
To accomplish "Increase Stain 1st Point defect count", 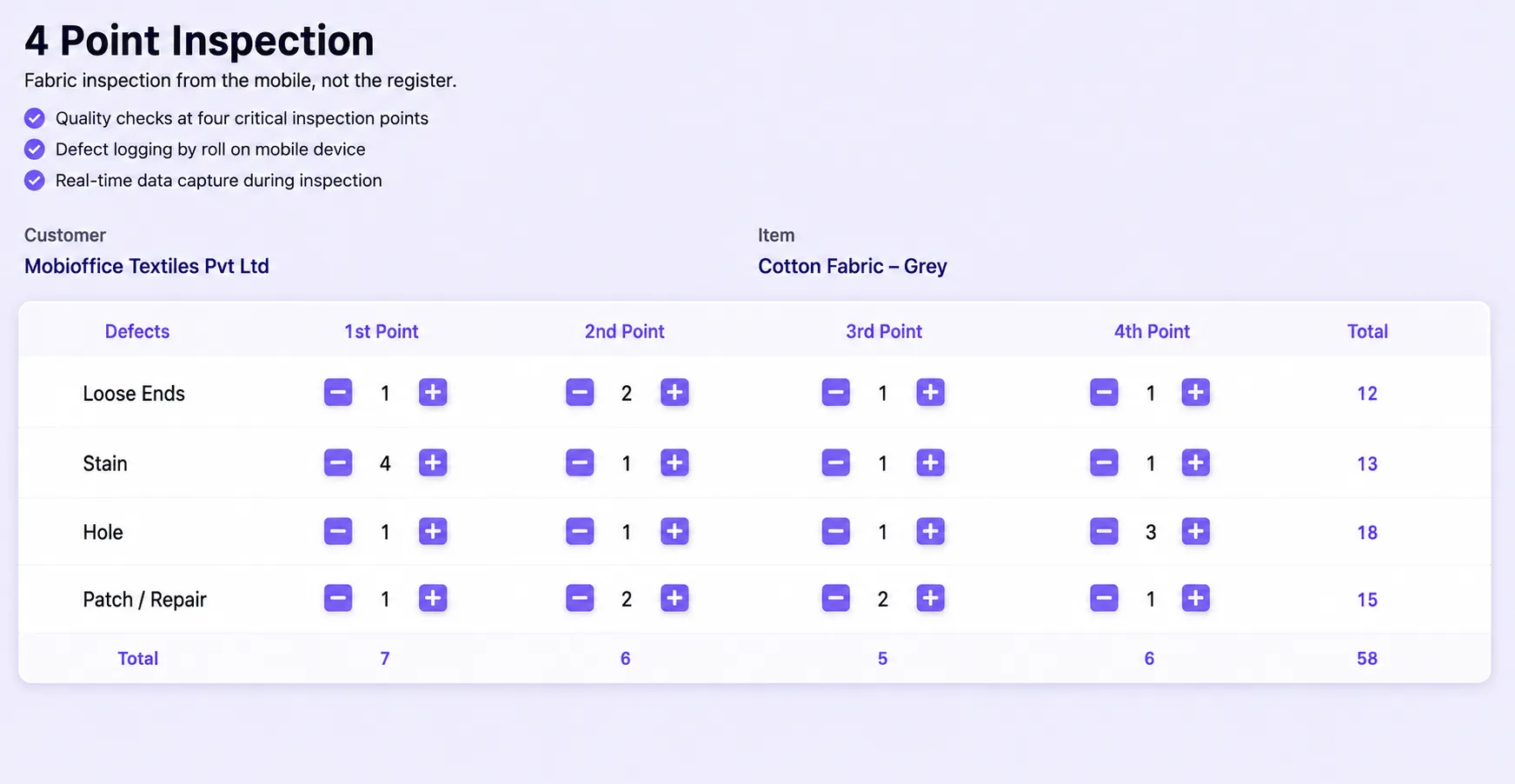I will (433, 463).
